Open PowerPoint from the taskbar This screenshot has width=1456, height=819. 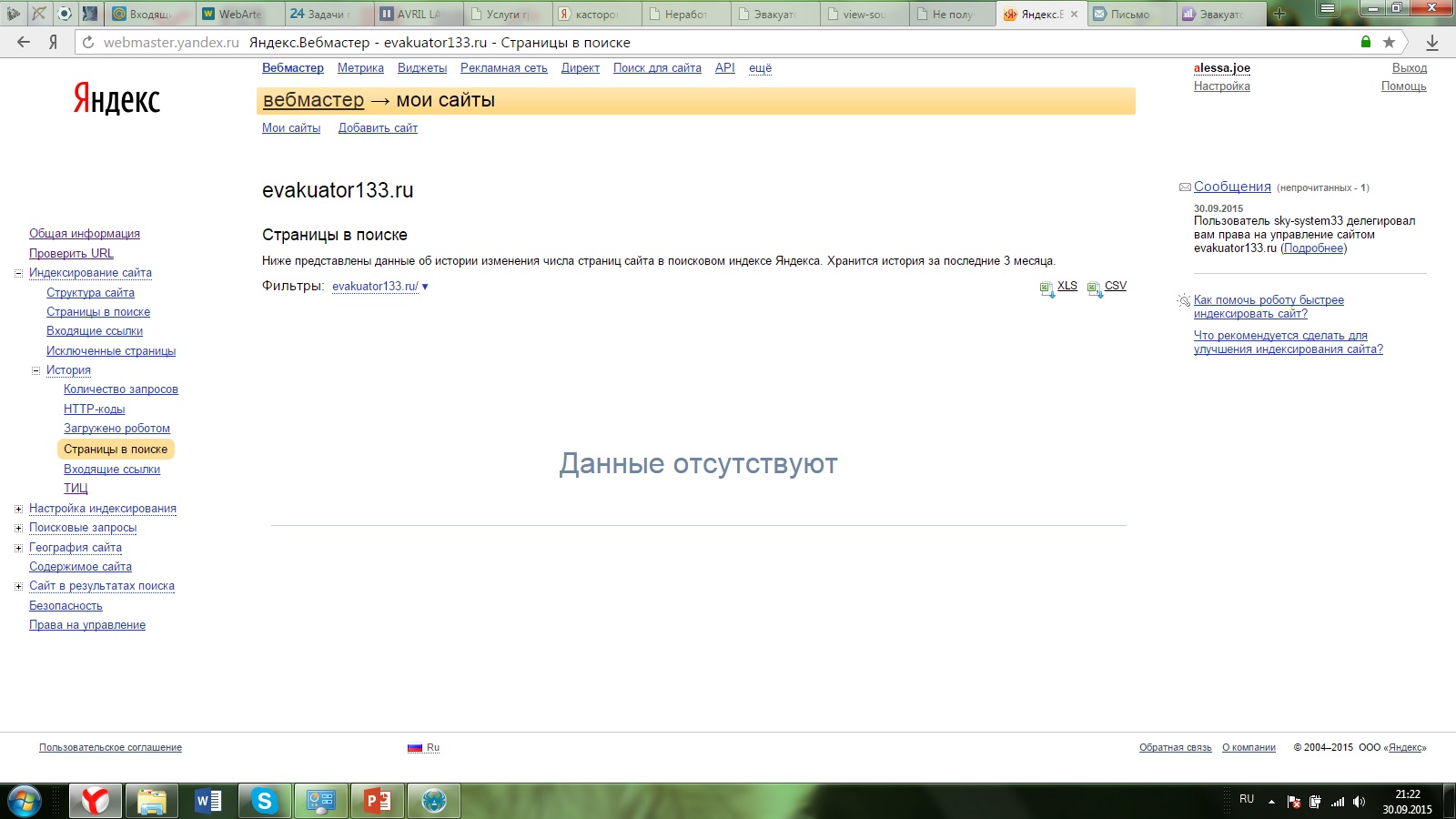coord(378,801)
